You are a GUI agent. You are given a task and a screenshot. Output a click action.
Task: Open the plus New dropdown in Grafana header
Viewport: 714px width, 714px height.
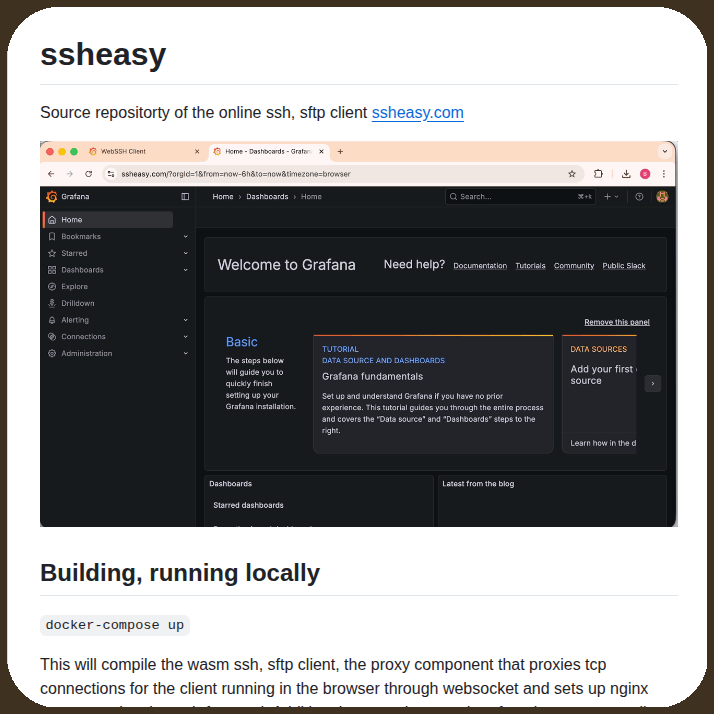point(611,197)
